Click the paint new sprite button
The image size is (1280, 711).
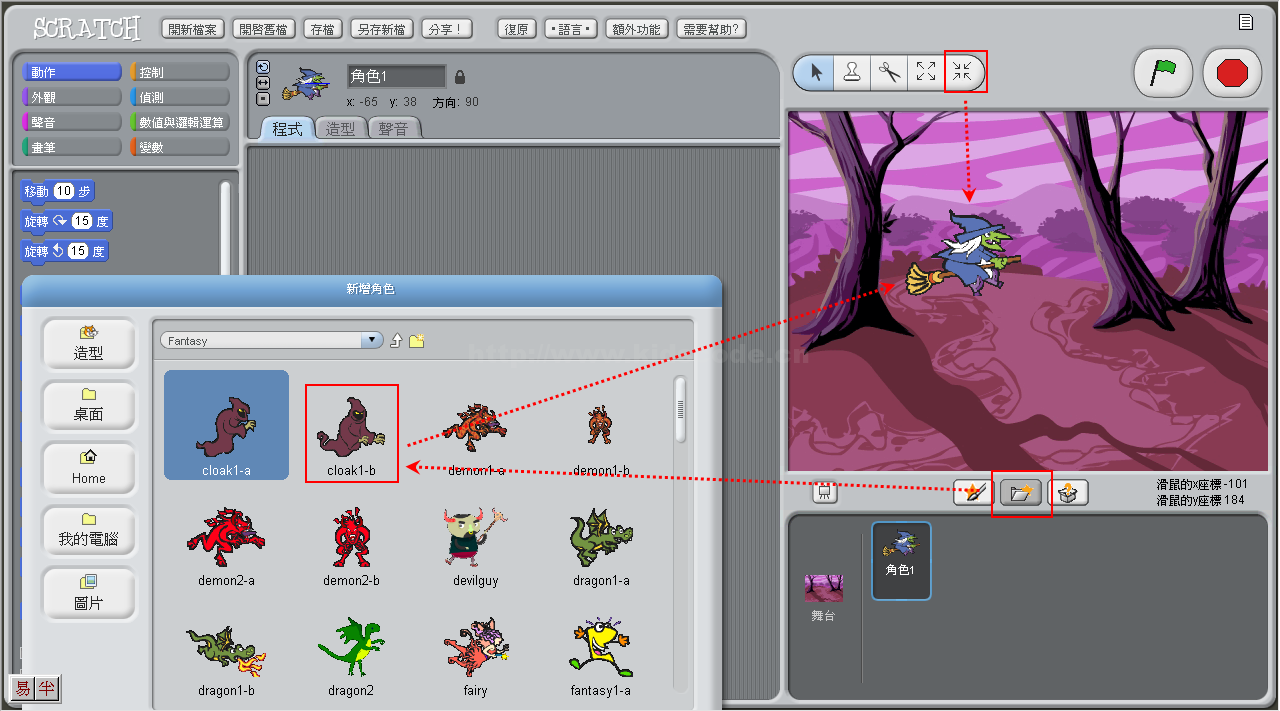point(972,493)
